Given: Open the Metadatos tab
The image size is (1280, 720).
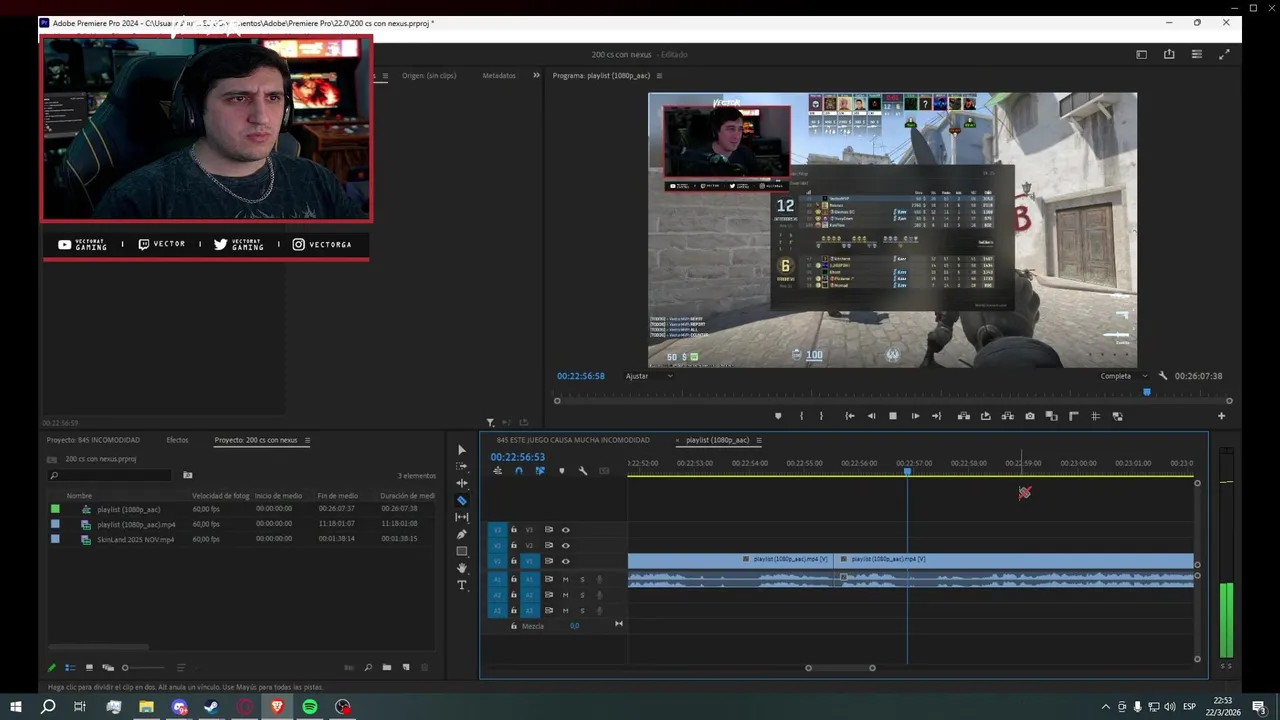Looking at the screenshot, I should [x=499, y=76].
